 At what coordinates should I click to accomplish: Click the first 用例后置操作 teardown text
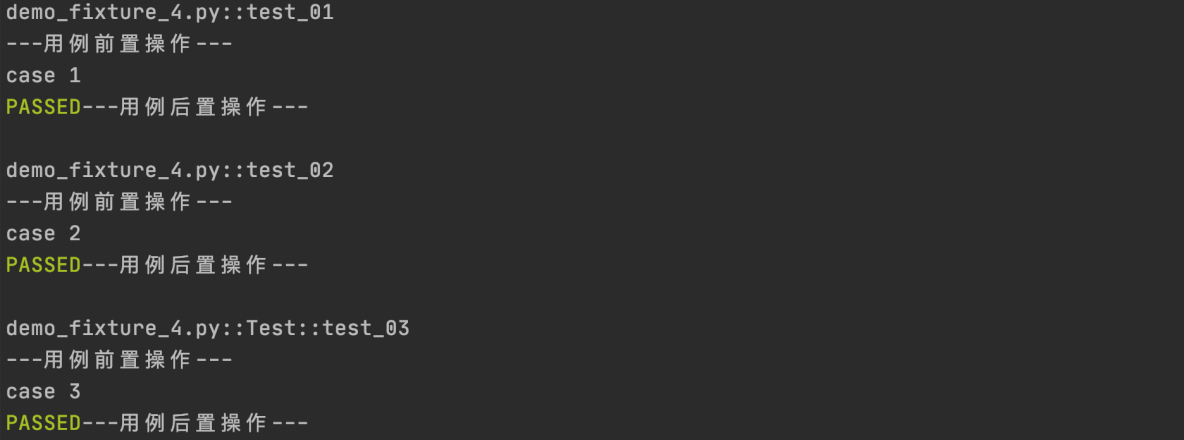[x=195, y=108]
